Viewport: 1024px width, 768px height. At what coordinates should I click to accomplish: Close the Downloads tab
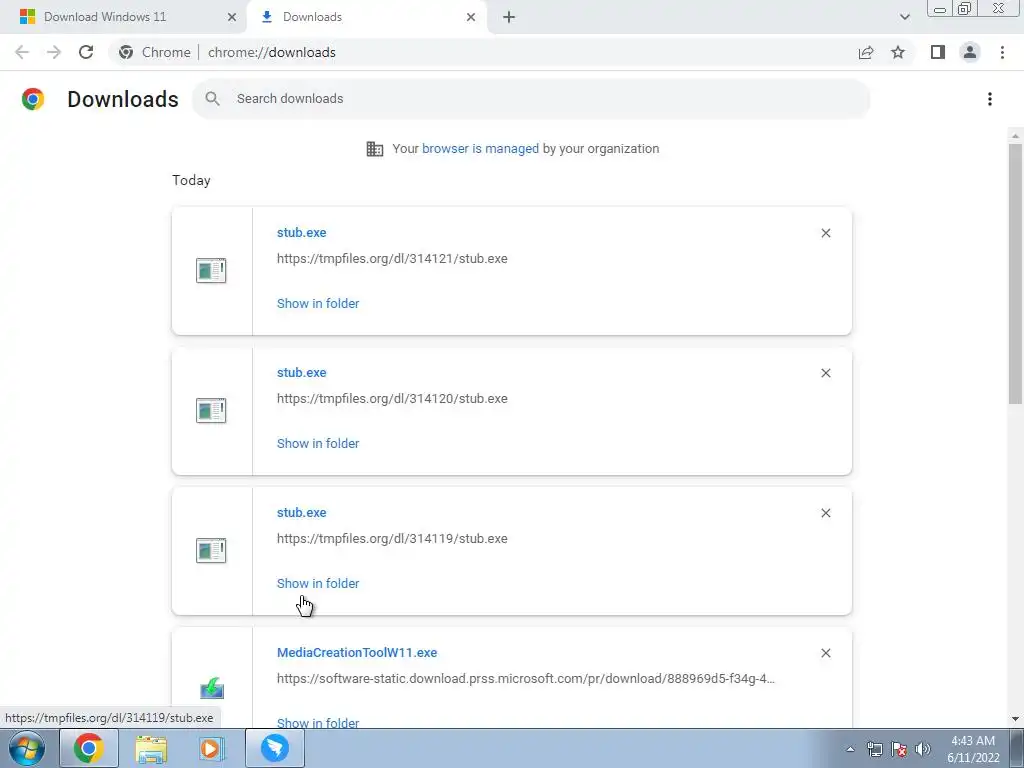tap(471, 17)
